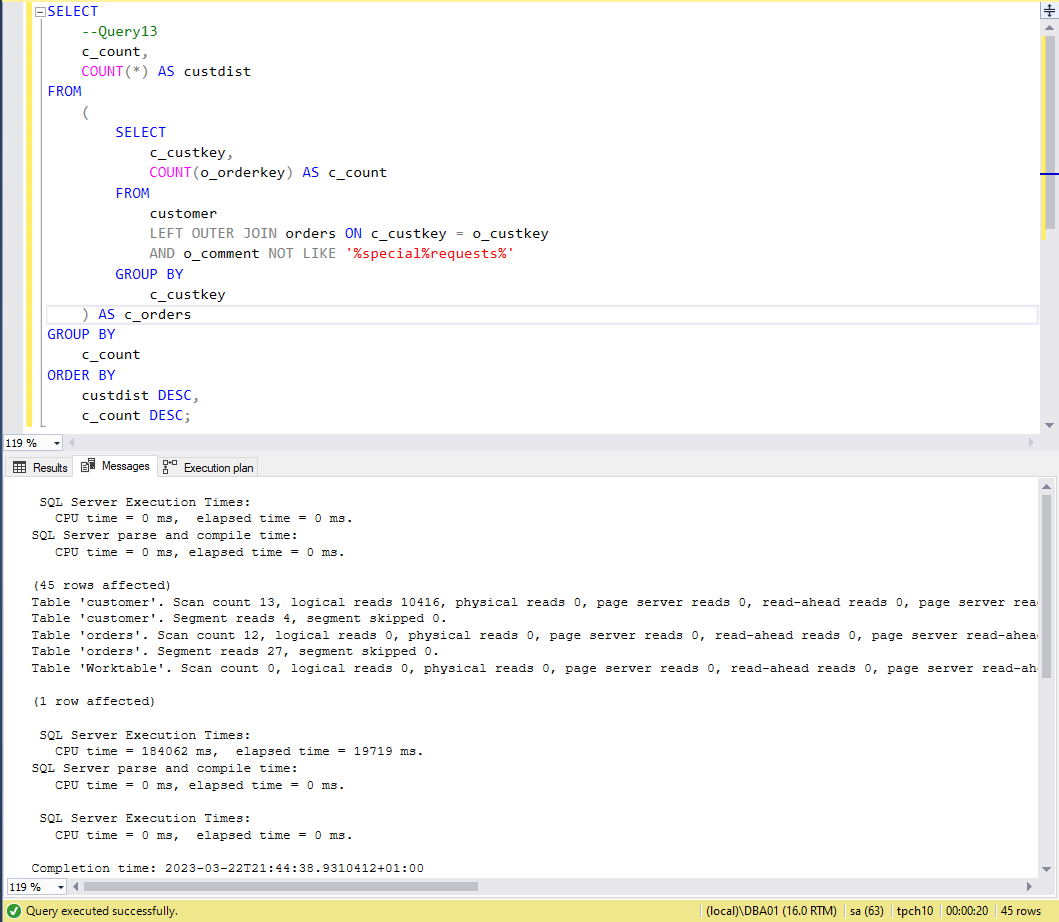Click Table 'orders' Segment reads 27 line
This screenshot has height=922, width=1059.
(235, 652)
